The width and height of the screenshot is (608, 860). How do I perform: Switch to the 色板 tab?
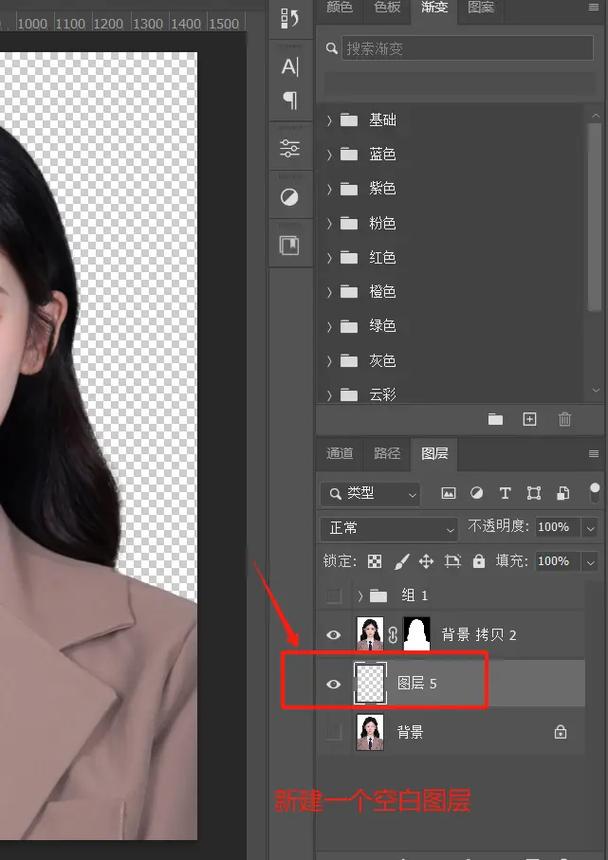pos(387,8)
